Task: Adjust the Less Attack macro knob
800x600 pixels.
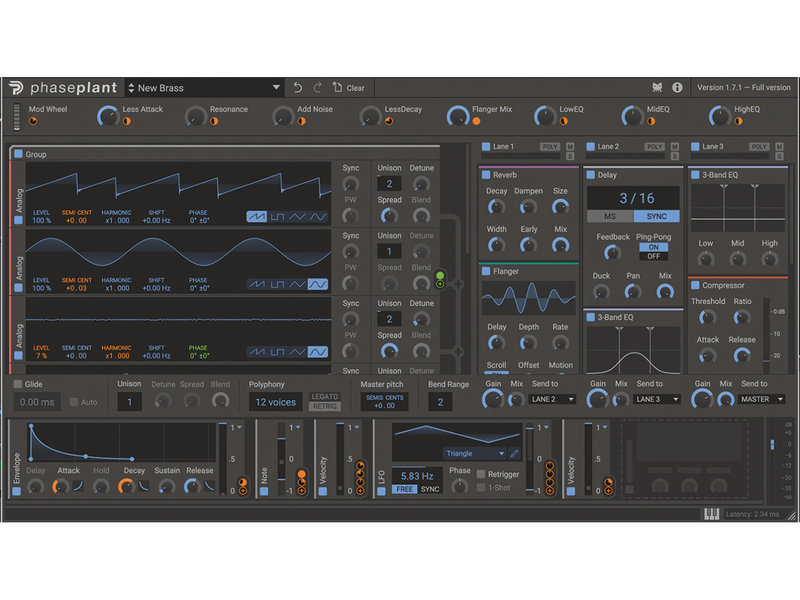Action: coord(108,117)
